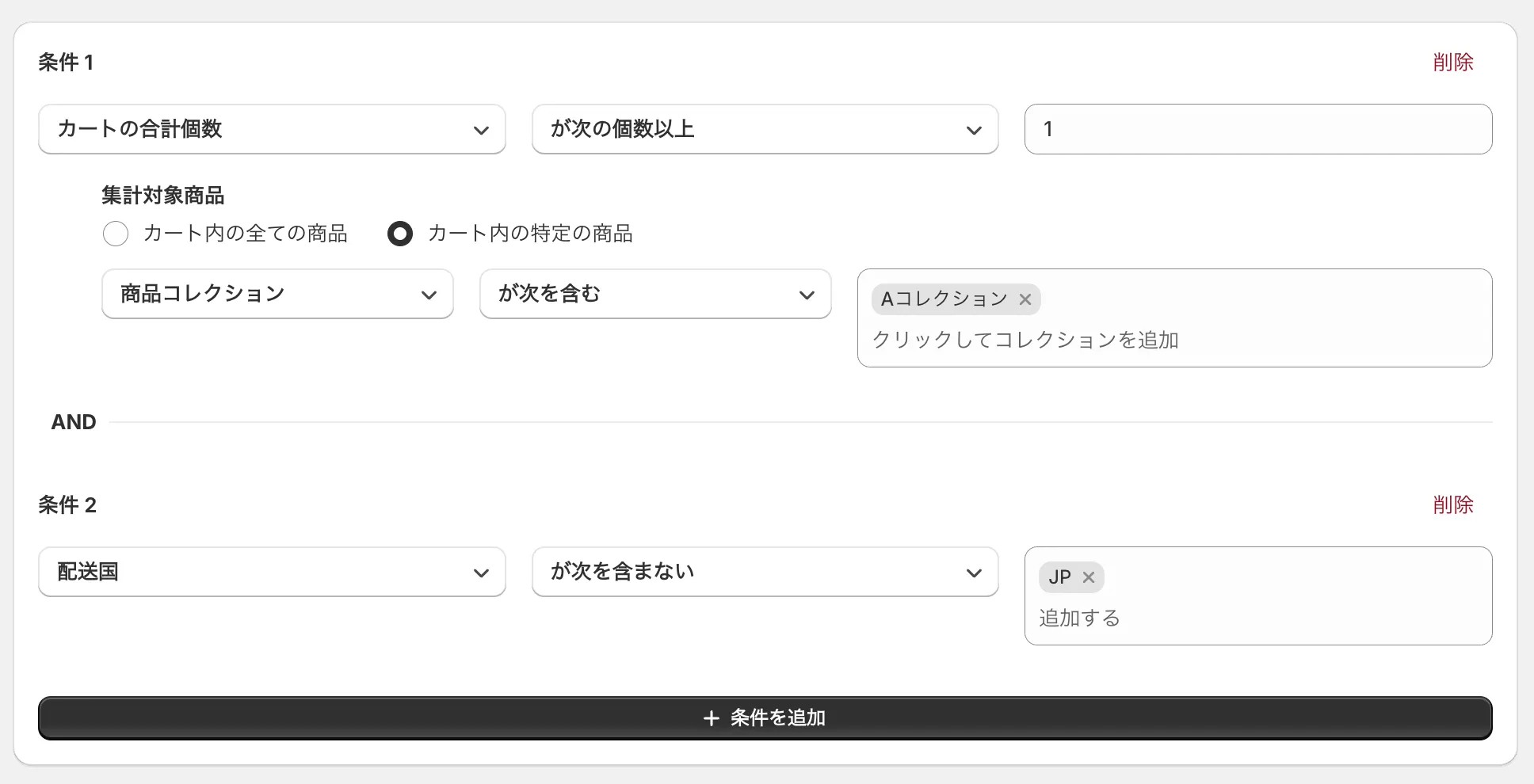
Task: Open the 商品コレクション dropdown
Action: pos(277,294)
